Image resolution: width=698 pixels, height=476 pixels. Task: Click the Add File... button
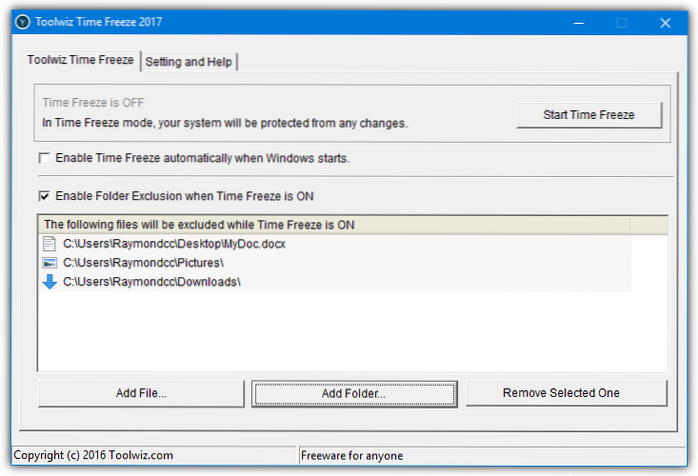click(141, 393)
